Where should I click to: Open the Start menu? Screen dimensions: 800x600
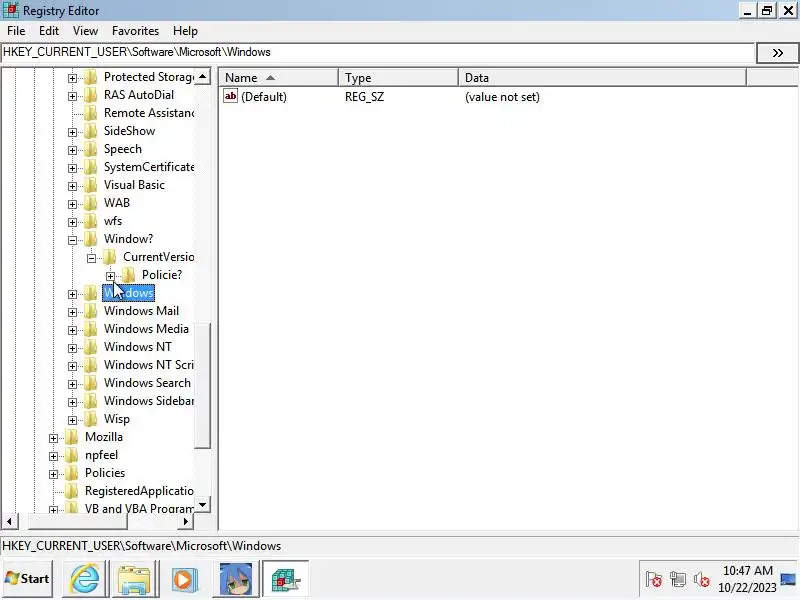27,579
